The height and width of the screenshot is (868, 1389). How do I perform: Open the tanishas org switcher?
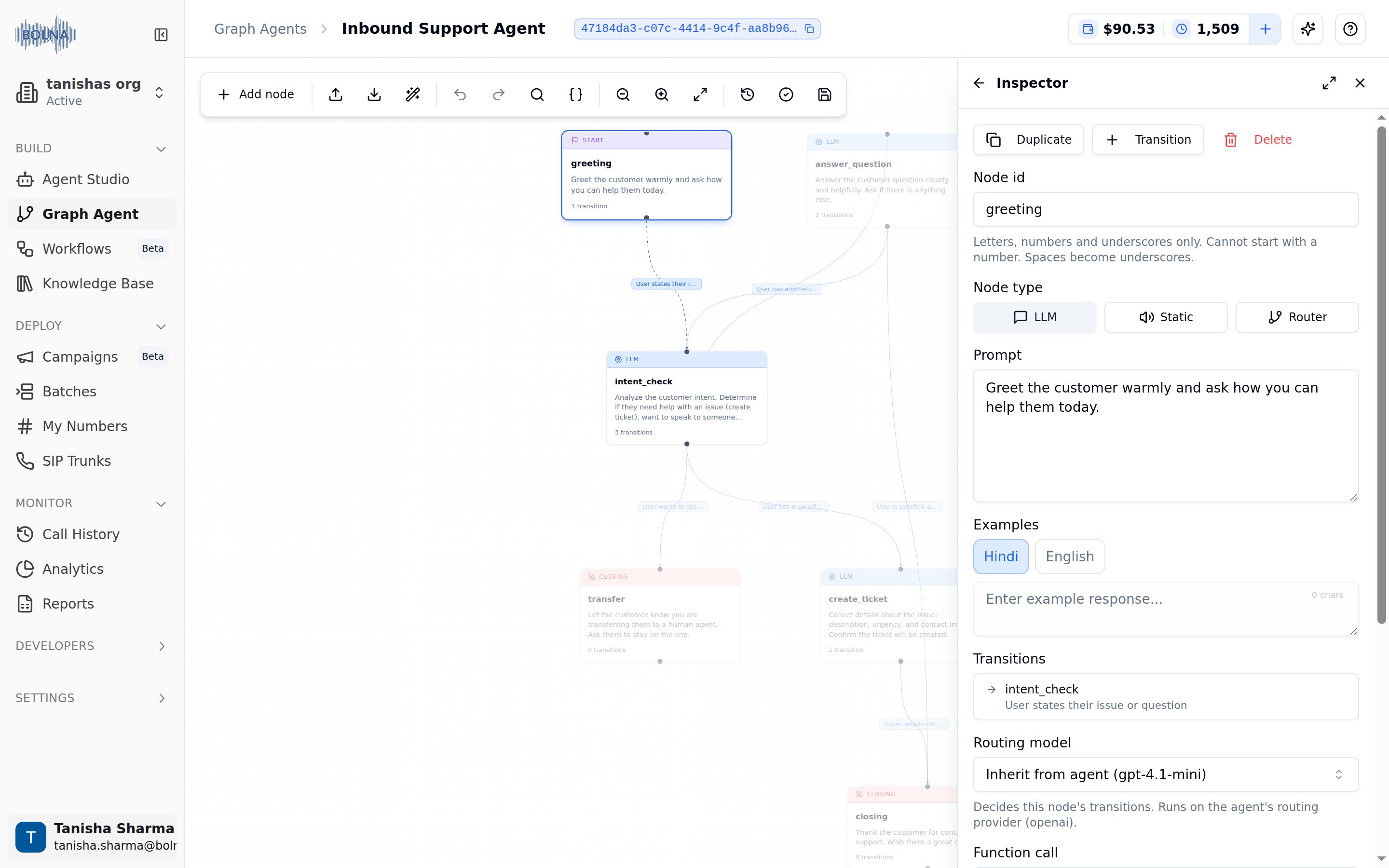pos(92,93)
